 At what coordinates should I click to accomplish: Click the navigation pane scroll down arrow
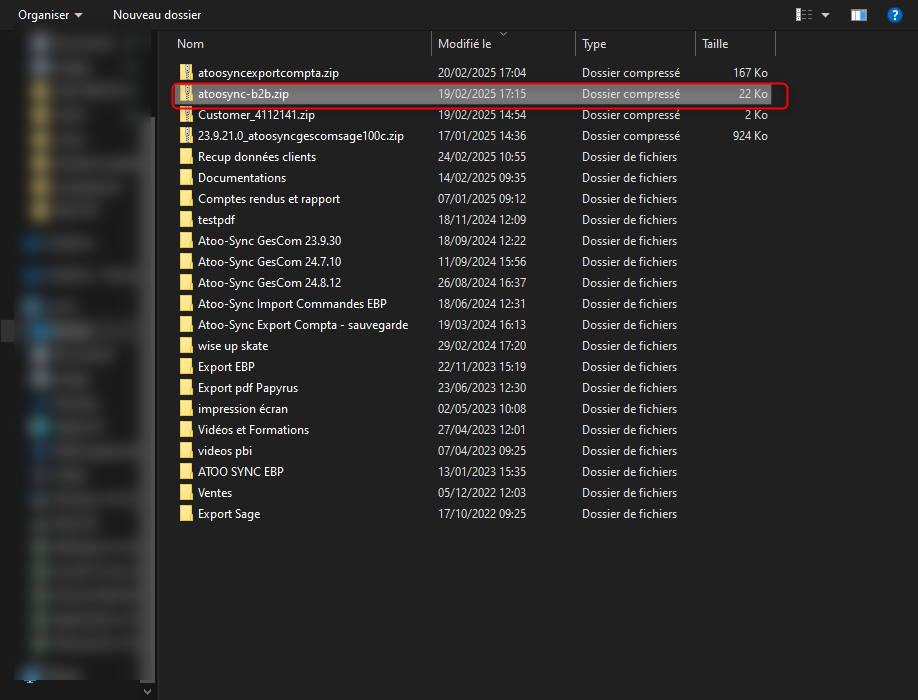[148, 692]
